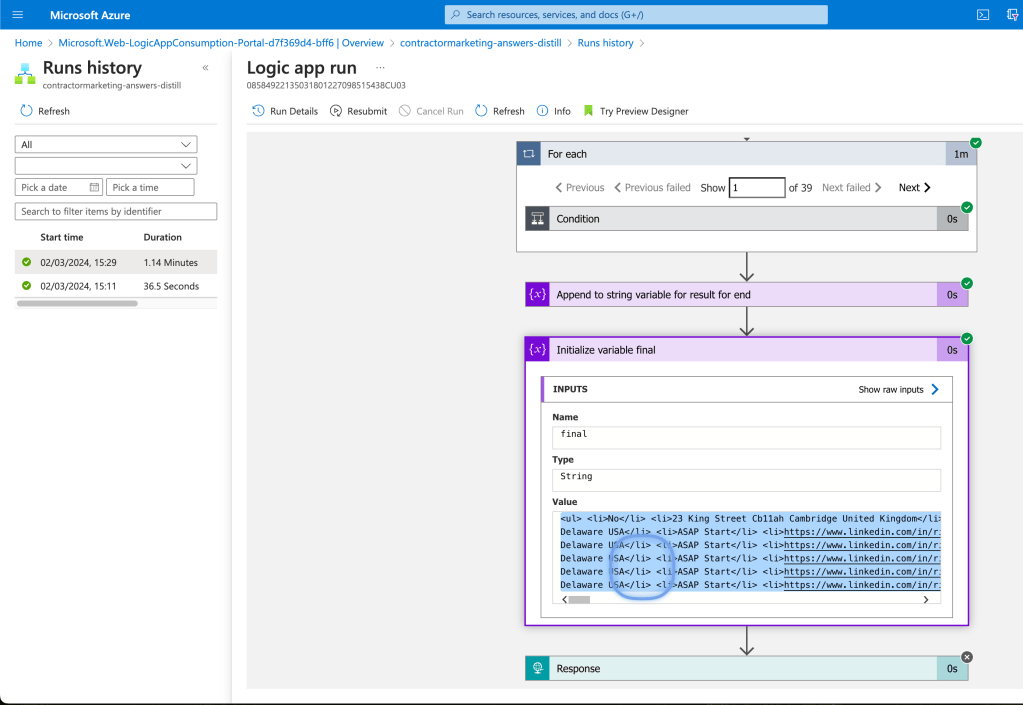The width and height of the screenshot is (1023, 705).
Task: Click the Microsoft Azure logo text
Action: (90, 15)
